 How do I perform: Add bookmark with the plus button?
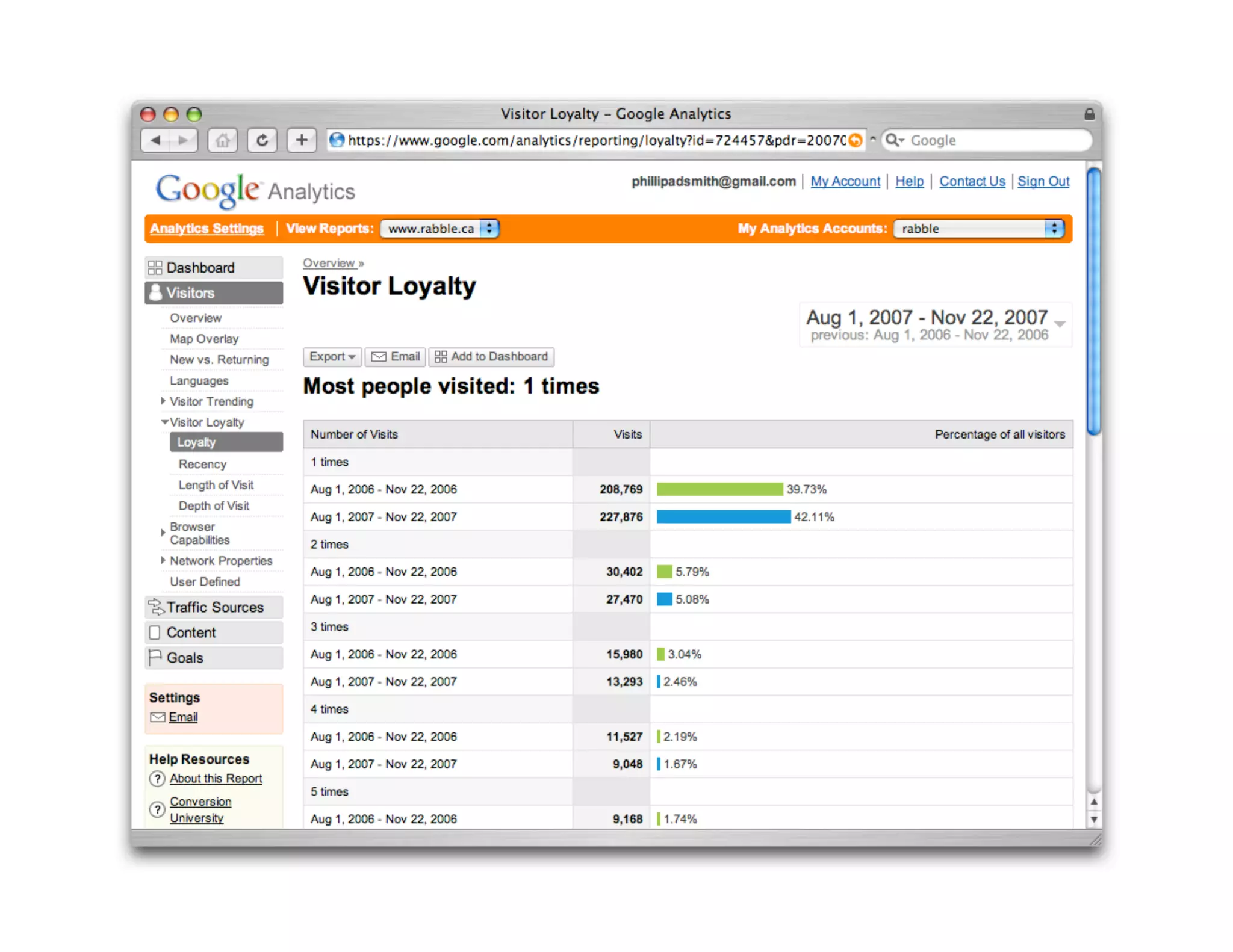pyautogui.click(x=302, y=140)
